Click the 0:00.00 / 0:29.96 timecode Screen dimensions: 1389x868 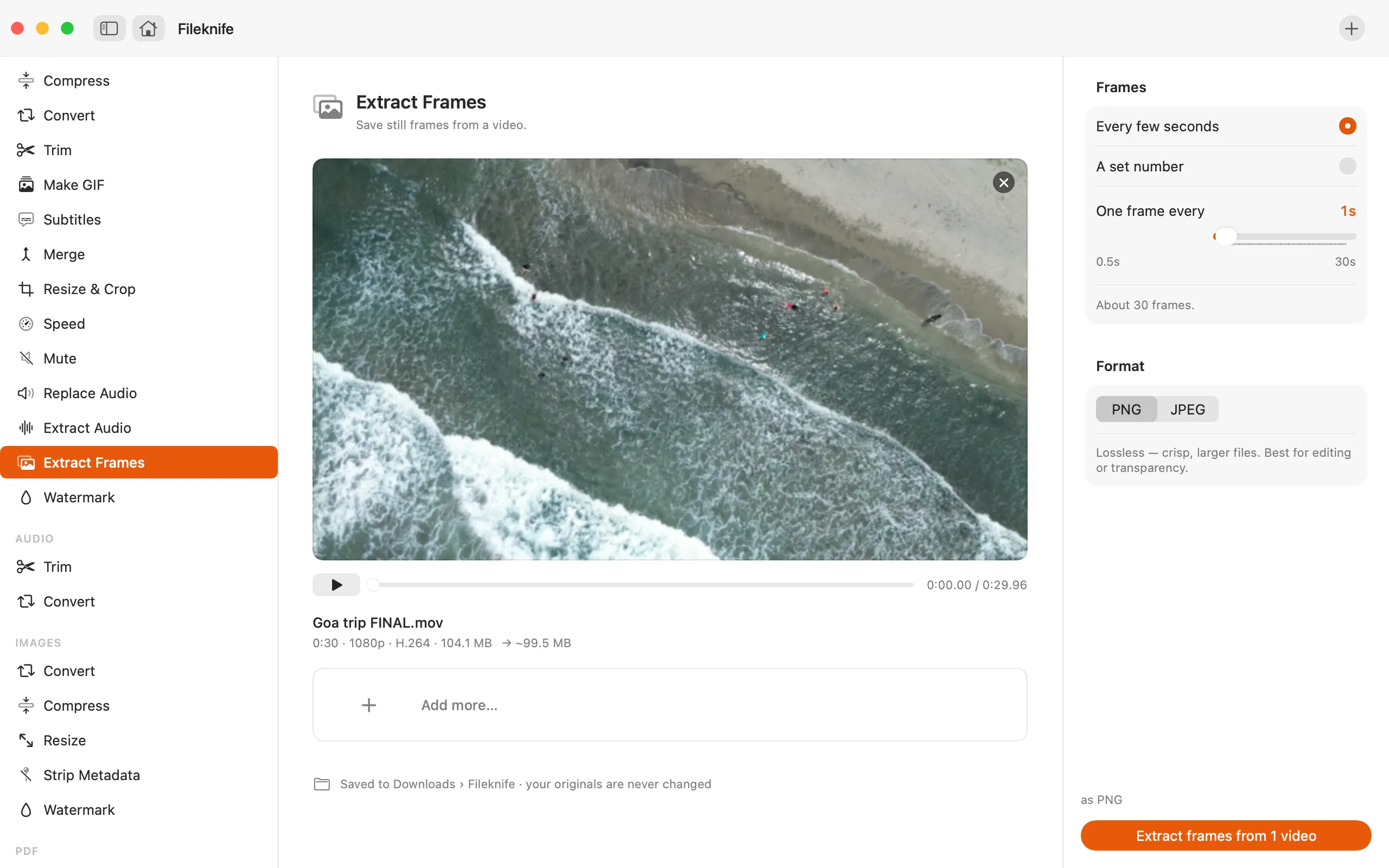pos(976,584)
